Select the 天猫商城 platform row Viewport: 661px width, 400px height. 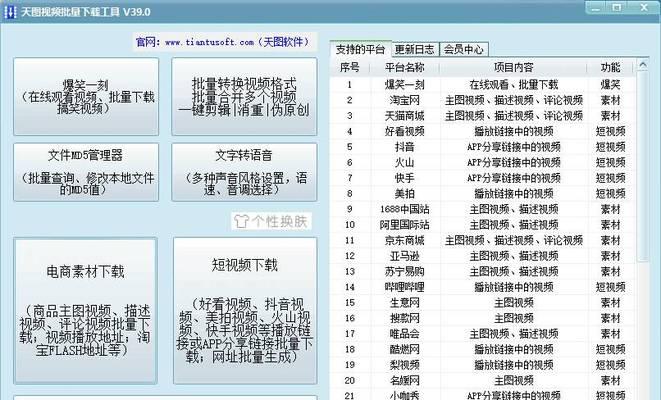[483, 116]
